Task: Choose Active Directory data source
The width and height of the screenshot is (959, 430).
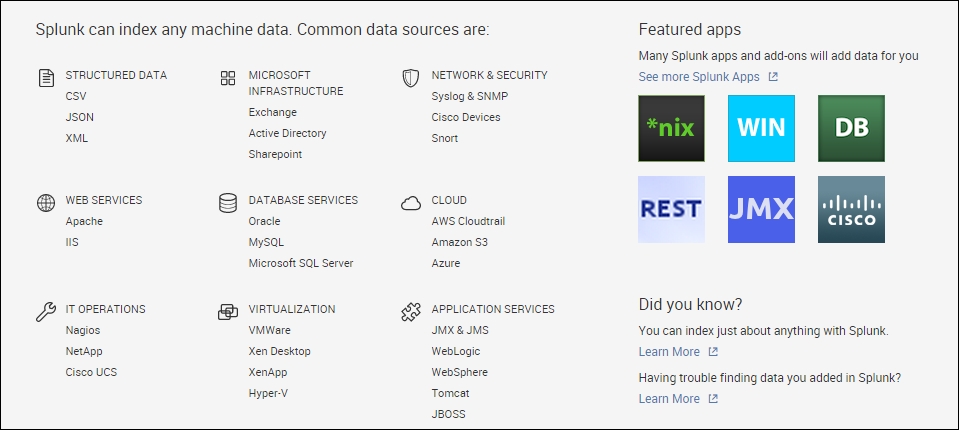Action: pyautogui.click(x=287, y=133)
